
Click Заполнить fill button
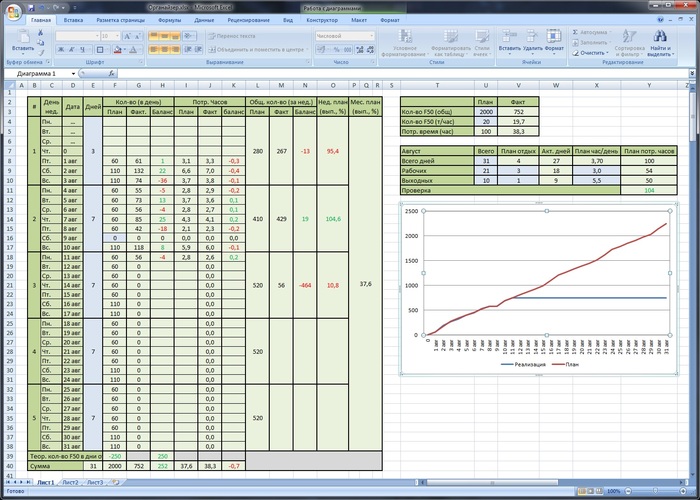click(592, 43)
